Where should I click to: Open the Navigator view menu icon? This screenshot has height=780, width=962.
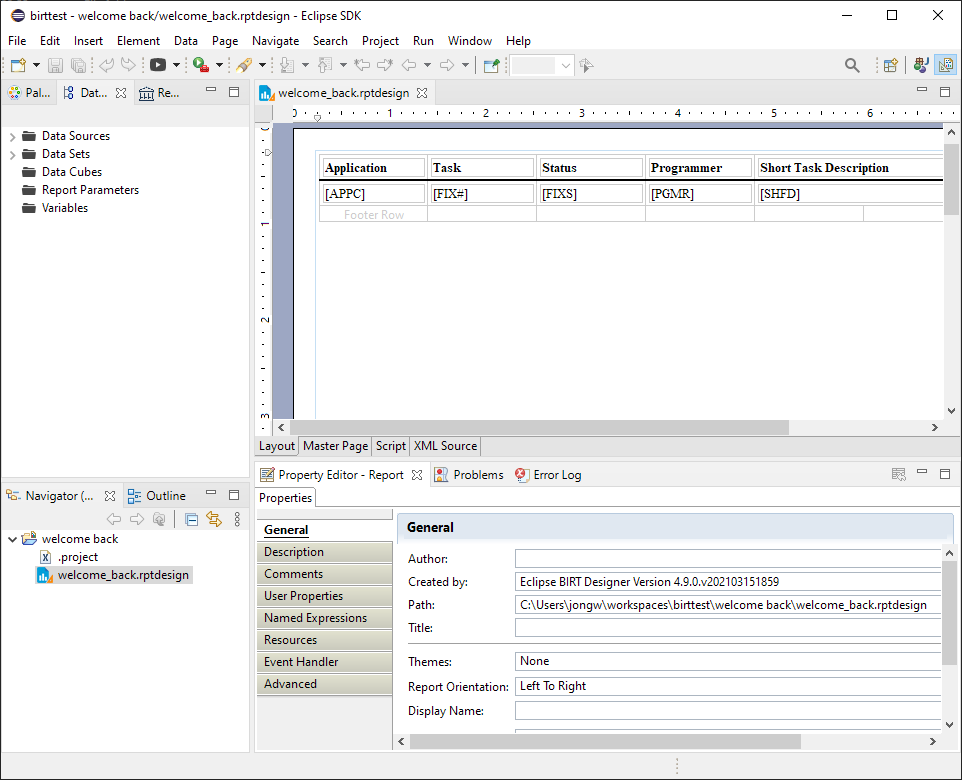(237, 519)
